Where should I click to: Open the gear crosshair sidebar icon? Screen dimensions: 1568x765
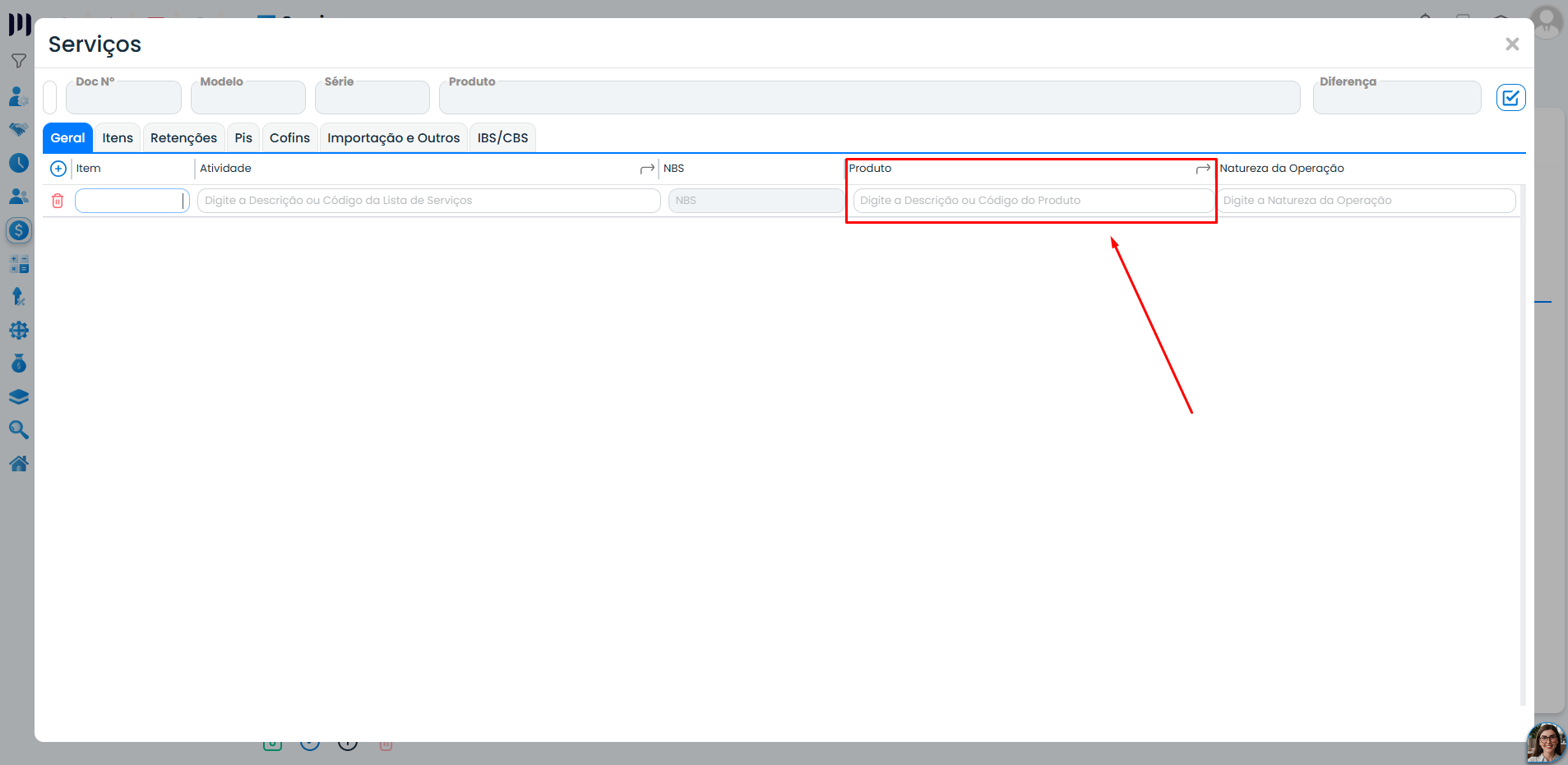18,331
